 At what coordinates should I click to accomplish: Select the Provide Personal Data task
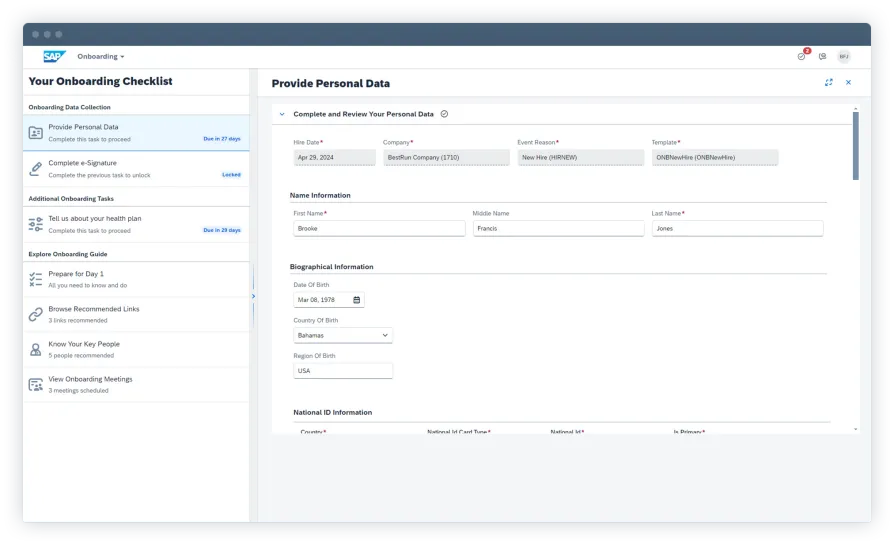[136, 133]
